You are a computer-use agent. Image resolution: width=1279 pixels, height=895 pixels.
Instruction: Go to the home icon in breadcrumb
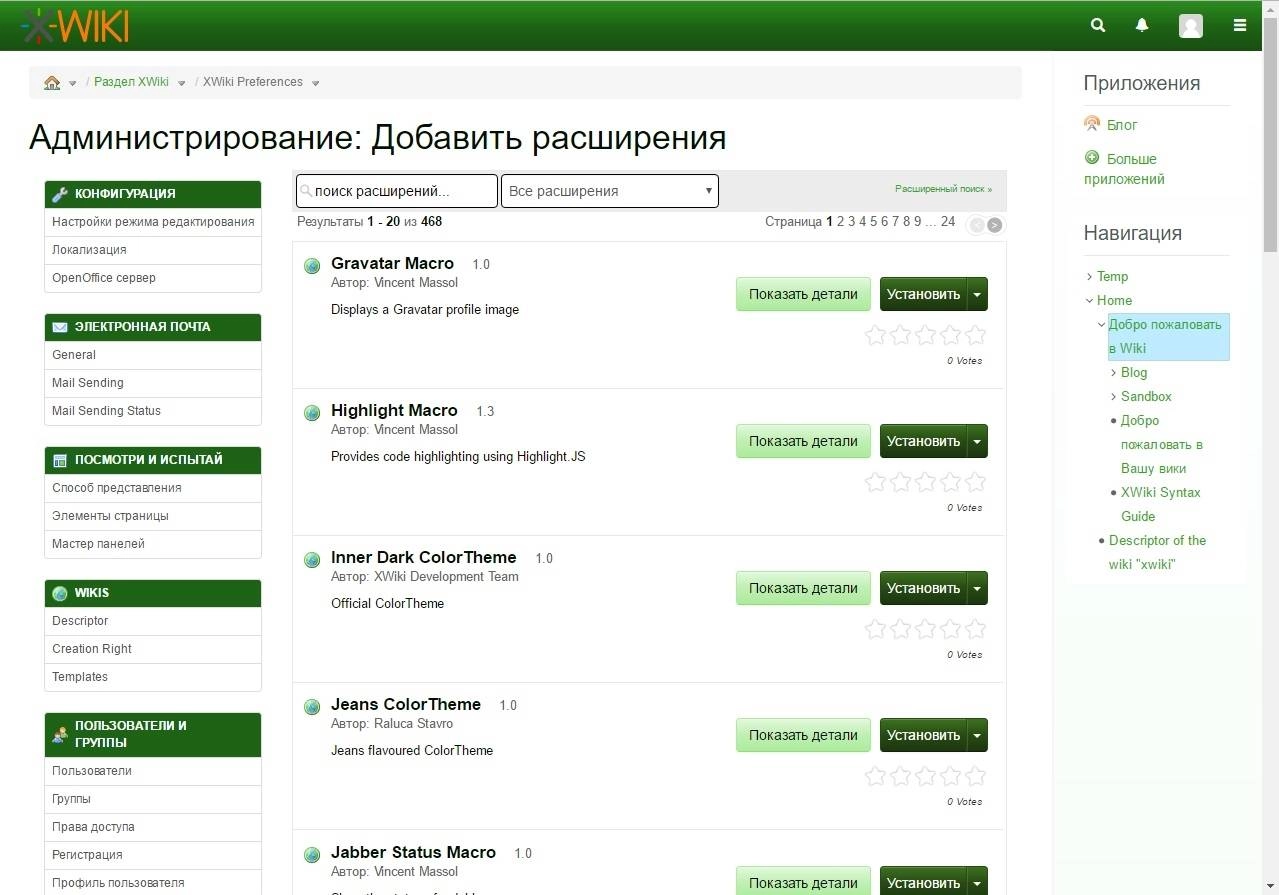point(52,82)
